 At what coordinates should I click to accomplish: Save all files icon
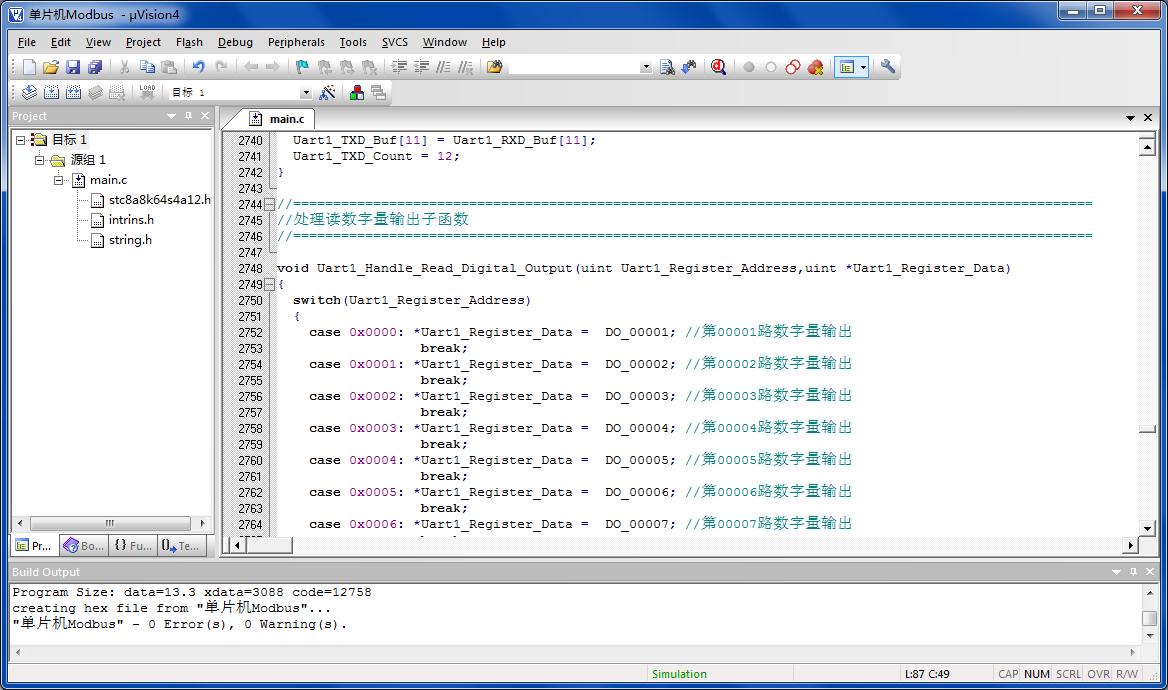coord(95,67)
